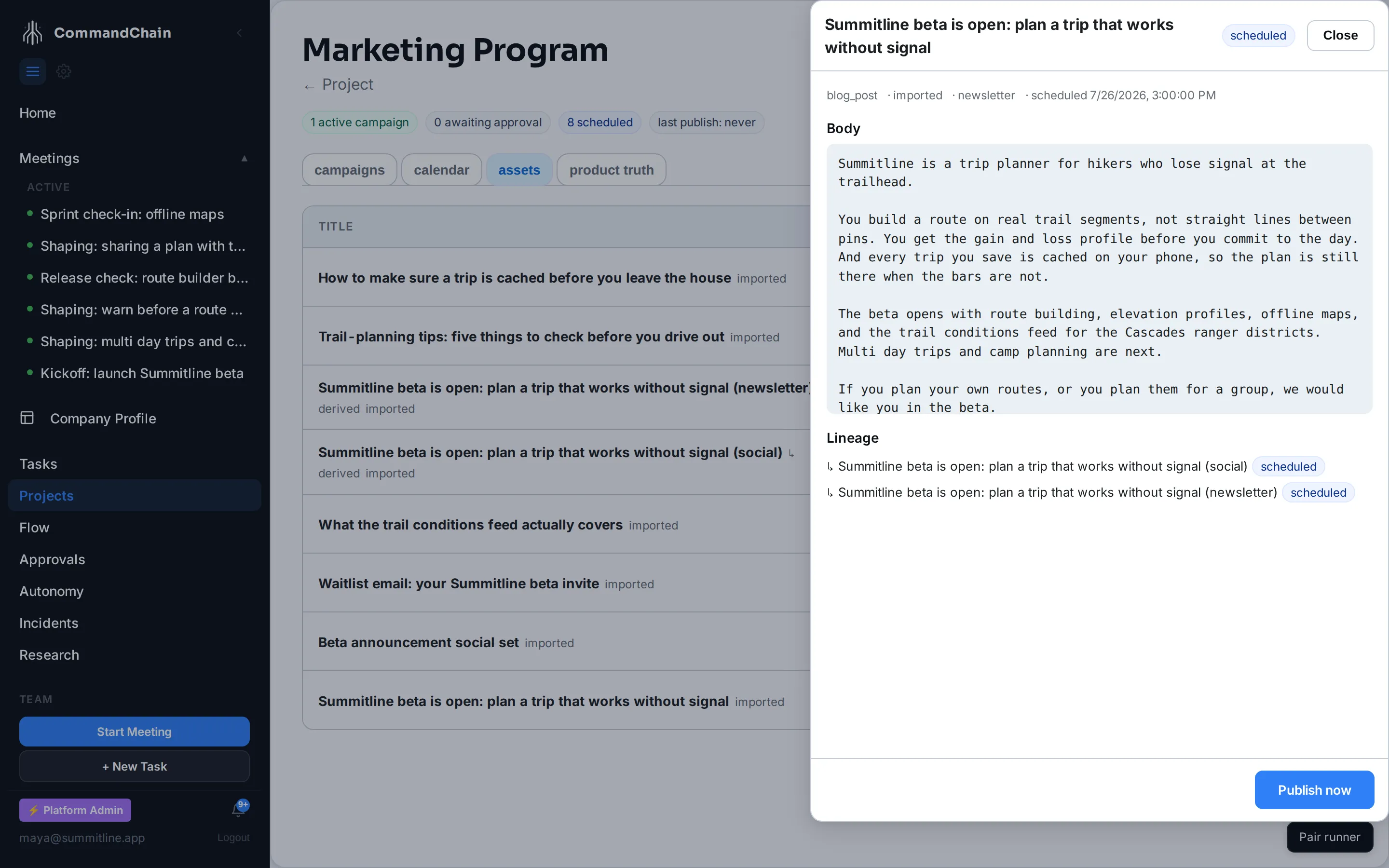Click the derived arrow icon on social row
1389x868 pixels.
(791, 453)
